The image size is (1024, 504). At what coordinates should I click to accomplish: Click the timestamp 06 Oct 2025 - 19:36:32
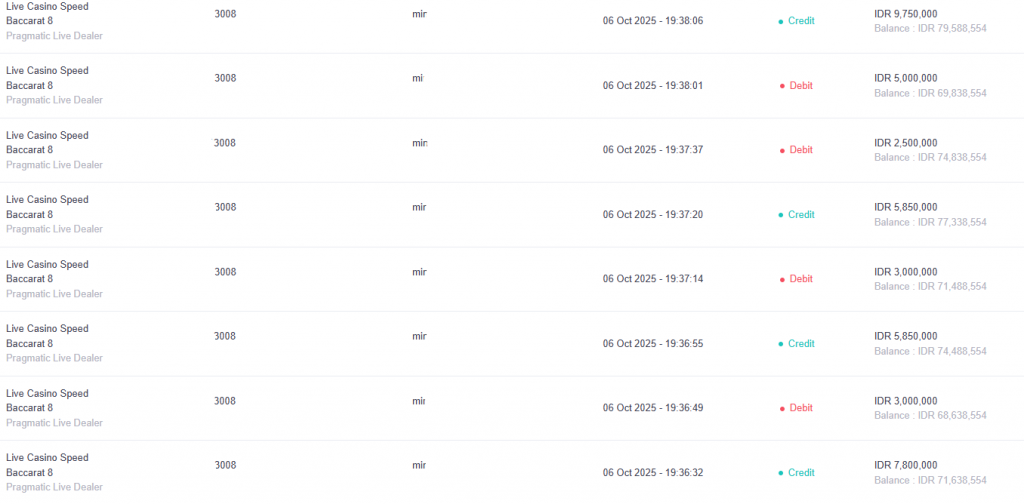[x=652, y=473]
